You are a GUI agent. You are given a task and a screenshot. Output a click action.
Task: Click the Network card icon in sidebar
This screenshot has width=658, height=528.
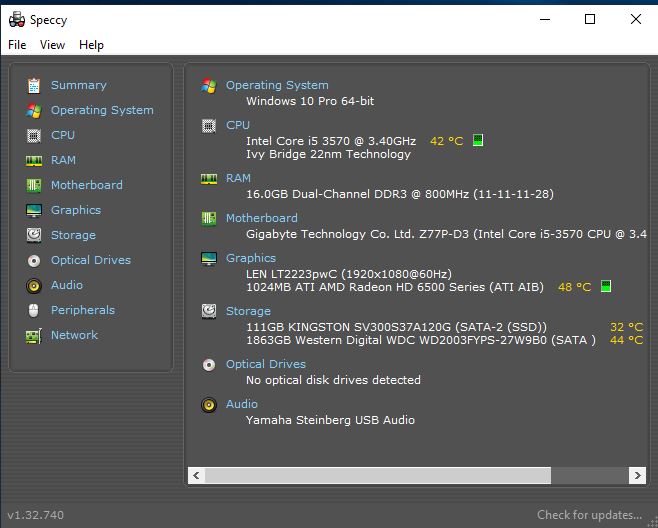34,336
